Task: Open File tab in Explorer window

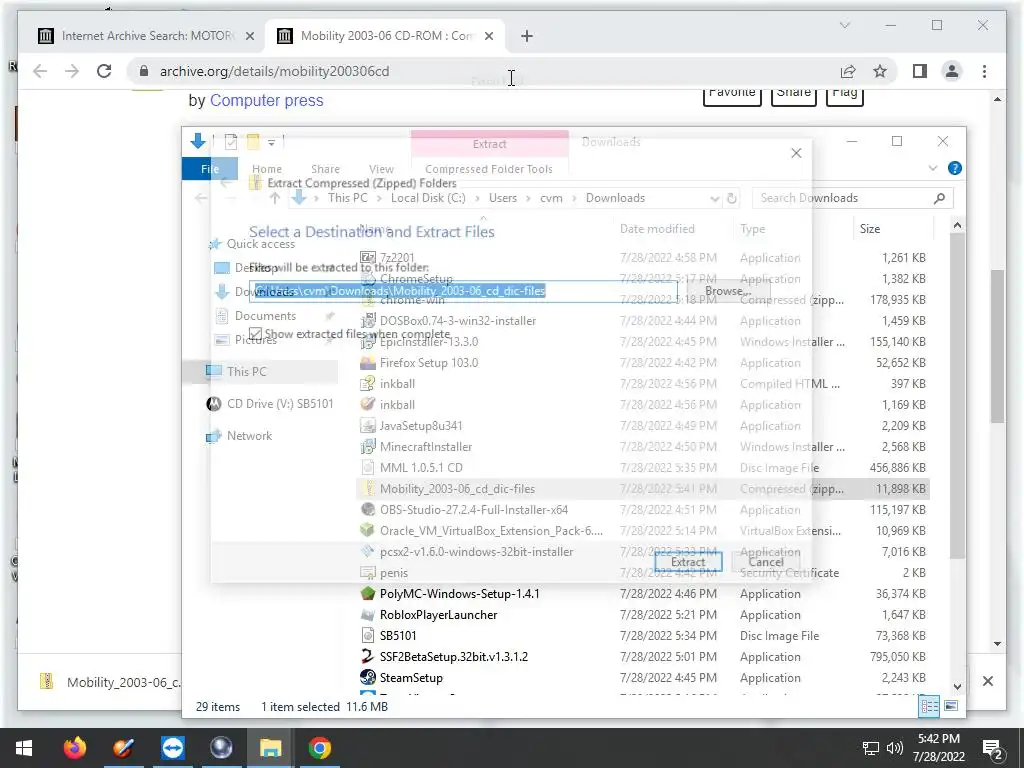Action: point(210,169)
